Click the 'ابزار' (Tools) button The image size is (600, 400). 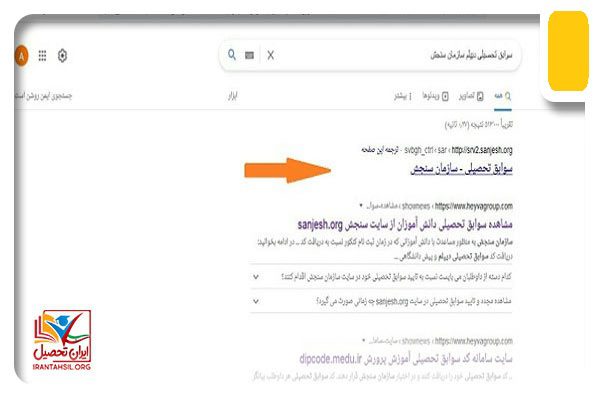[233, 96]
